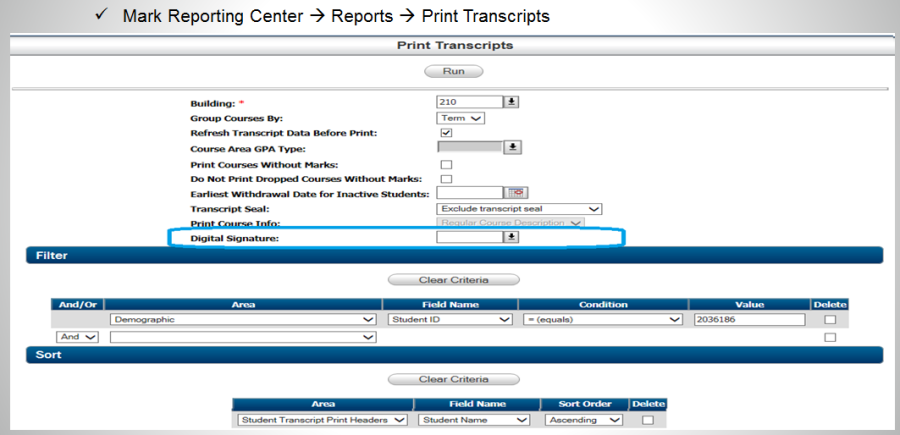Expand the Group Courses By dropdown
900x435 pixels.
point(461,117)
